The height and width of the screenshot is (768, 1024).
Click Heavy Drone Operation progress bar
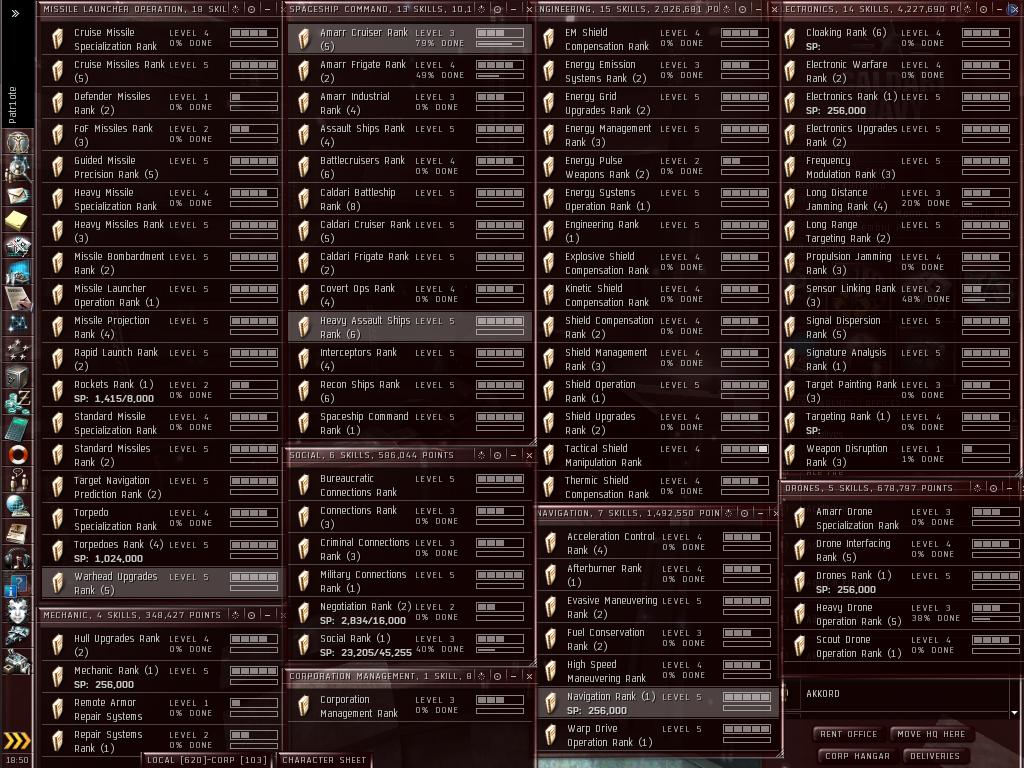(995, 618)
